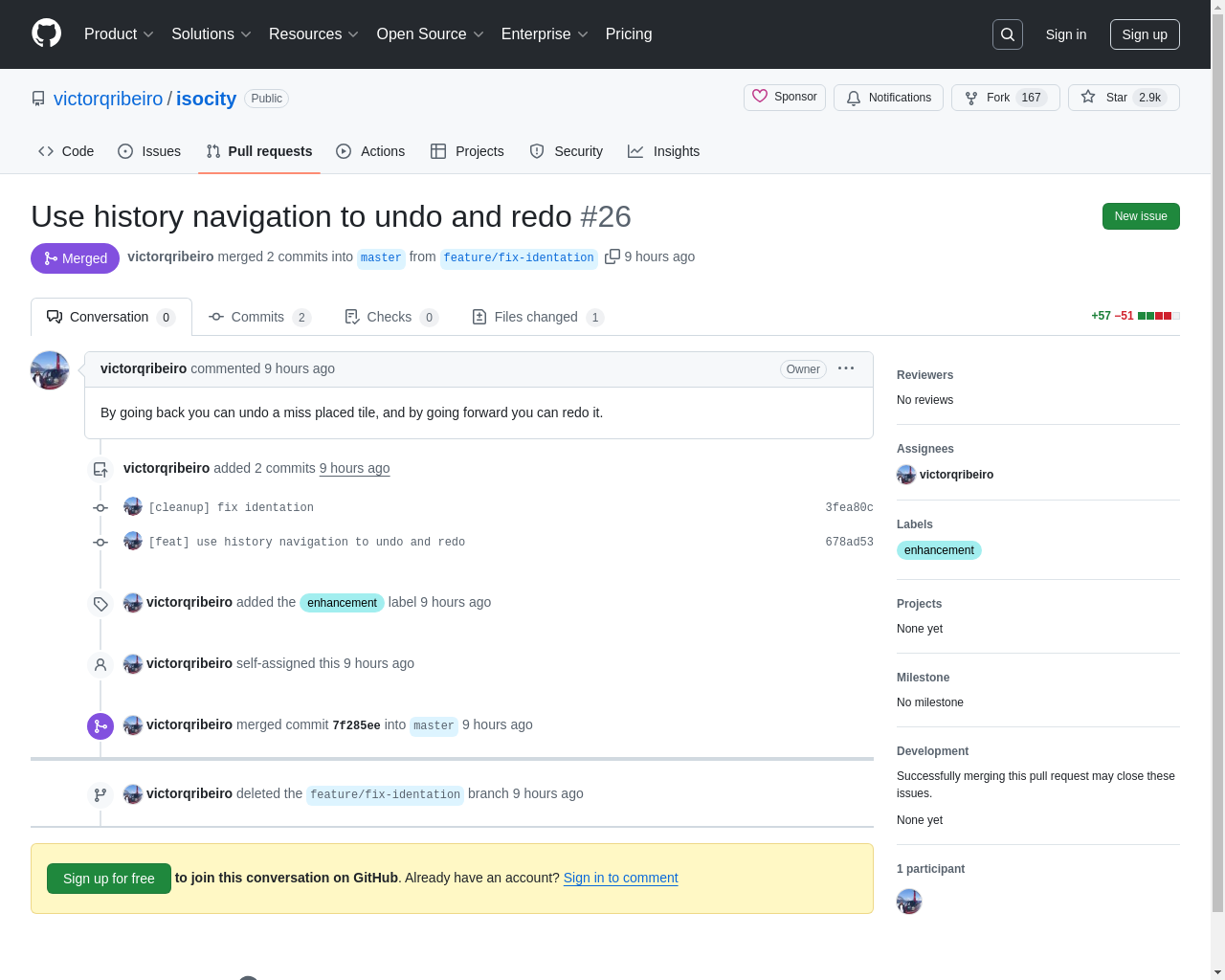The height and width of the screenshot is (980, 1225).
Task: Click the master base branch link
Action: coord(381,257)
